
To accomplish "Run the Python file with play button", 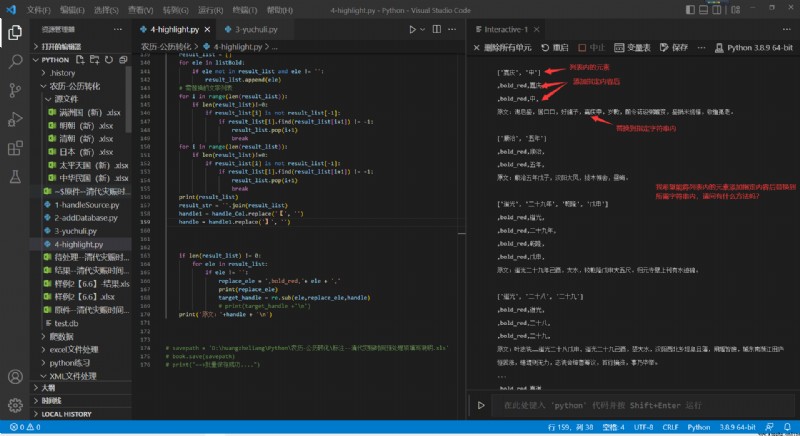I will click(412, 30).
